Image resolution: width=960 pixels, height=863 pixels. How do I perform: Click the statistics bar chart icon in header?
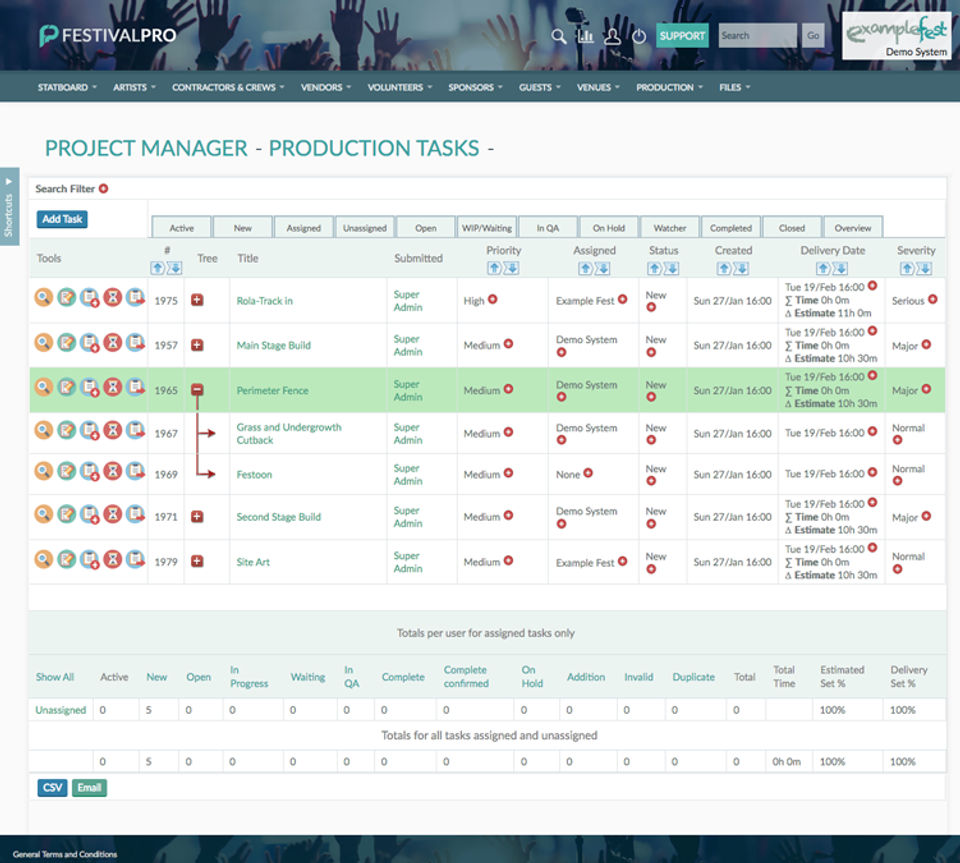[x=586, y=36]
